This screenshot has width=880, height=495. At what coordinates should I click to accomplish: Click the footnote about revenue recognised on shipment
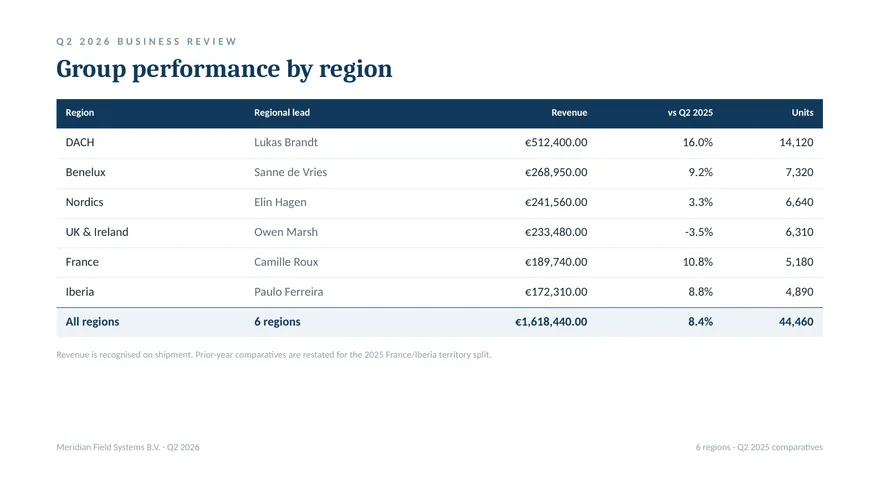pyautogui.click(x=274, y=355)
